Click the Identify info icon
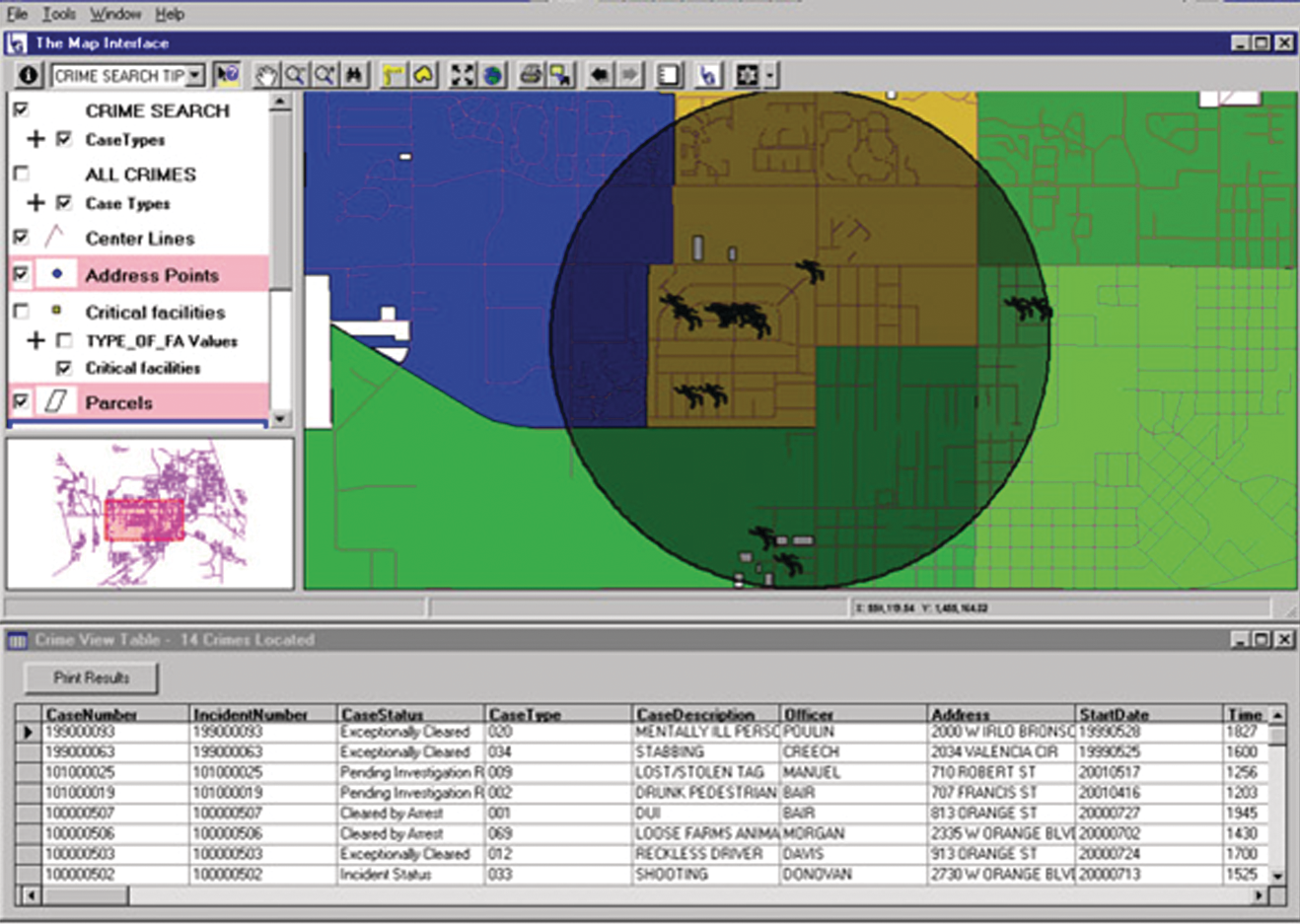This screenshot has width=1300, height=924. coord(29,75)
